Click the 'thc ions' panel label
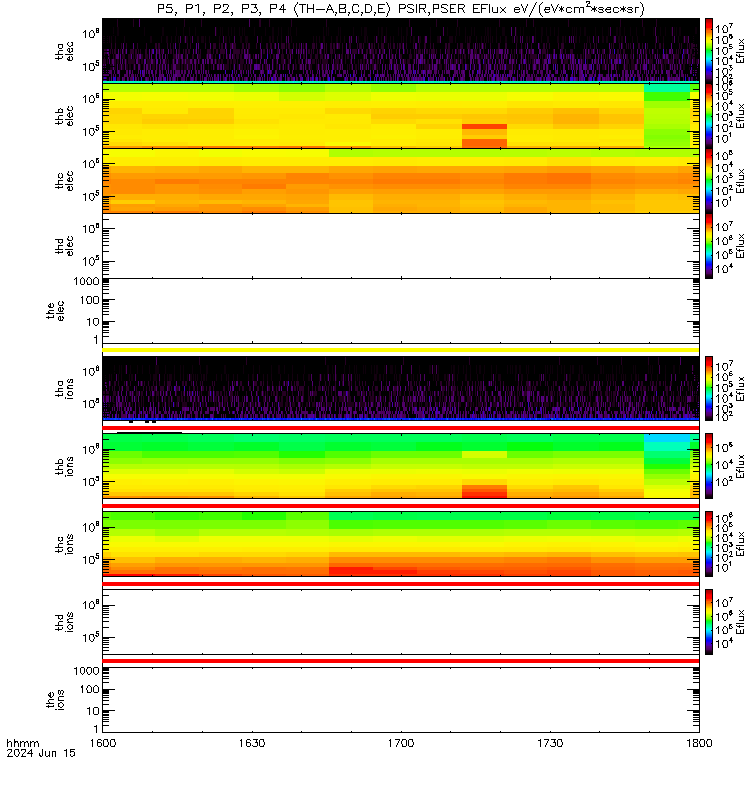750x800 pixels. coord(64,544)
